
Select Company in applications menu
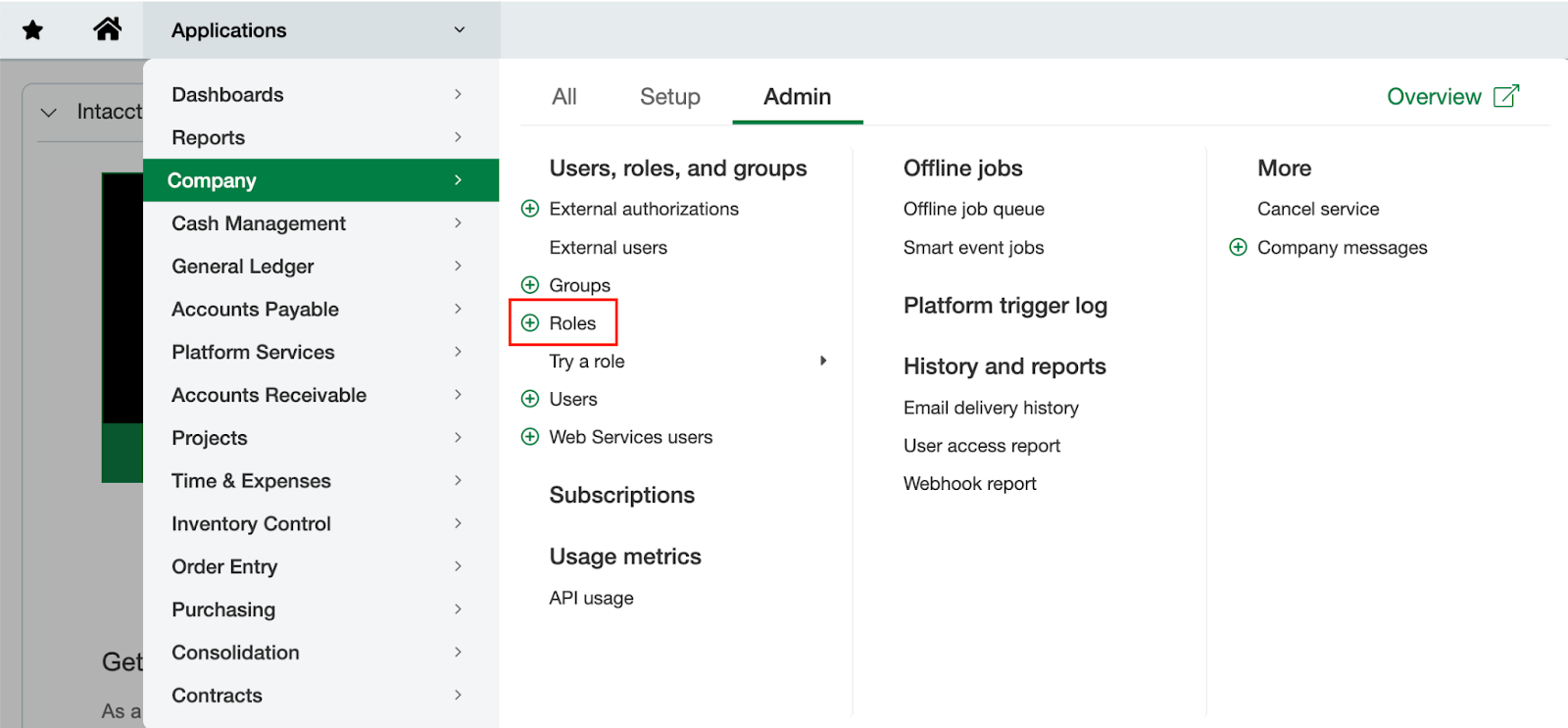[320, 180]
